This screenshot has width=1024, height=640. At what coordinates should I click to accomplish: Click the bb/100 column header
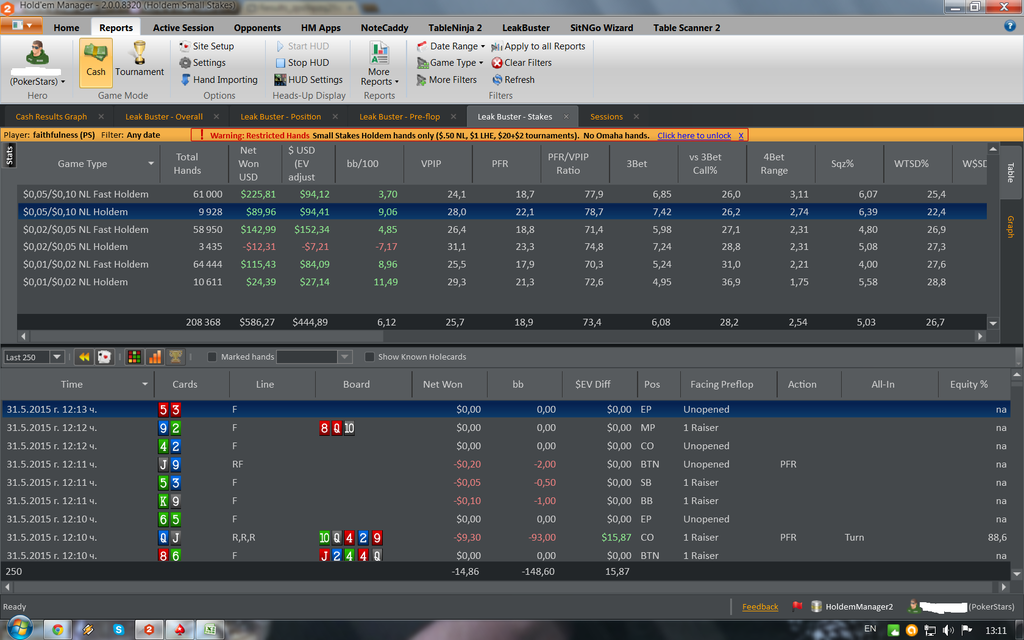point(362,163)
